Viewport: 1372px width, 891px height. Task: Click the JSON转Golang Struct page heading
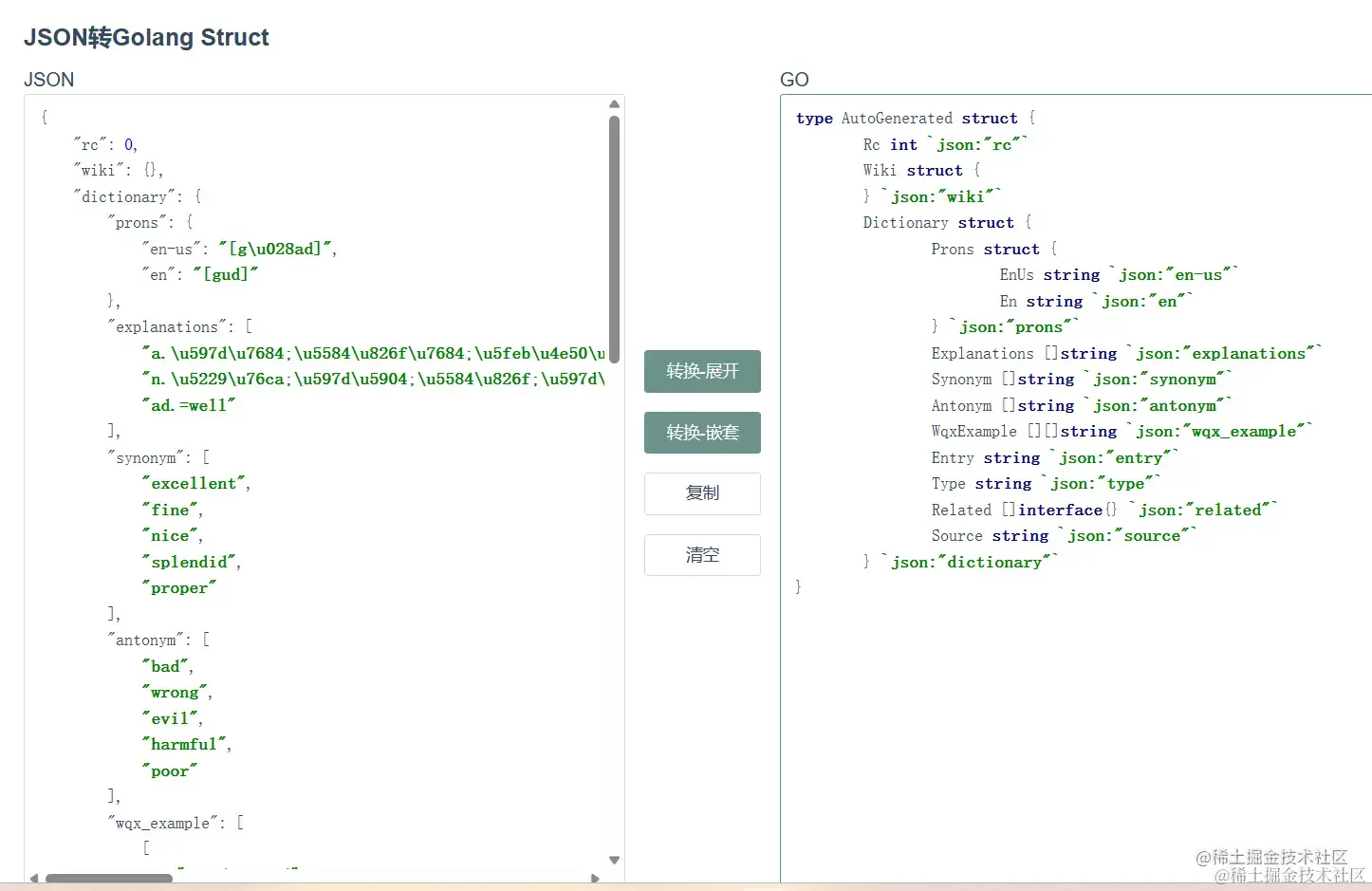[x=146, y=38]
